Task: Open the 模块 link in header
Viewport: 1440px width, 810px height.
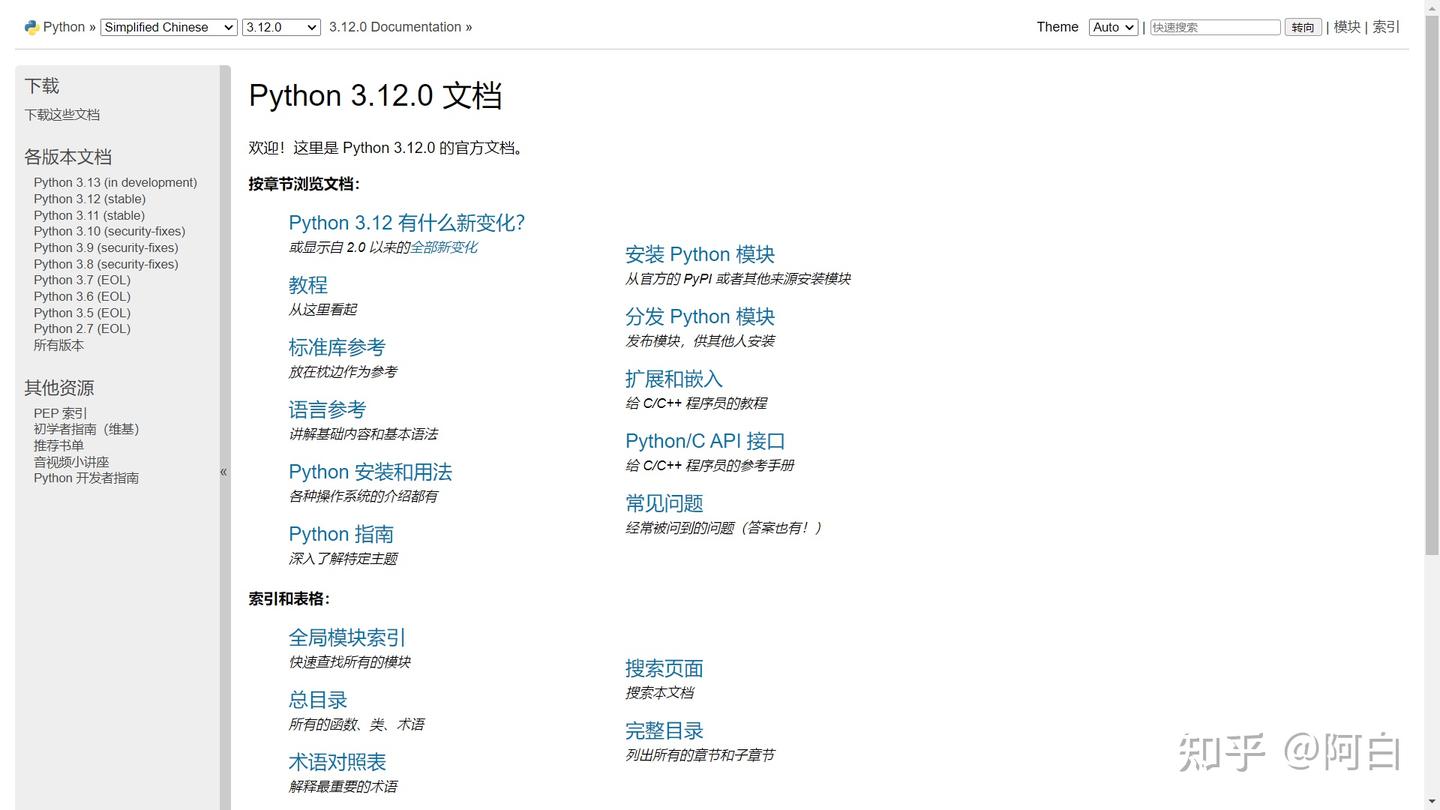Action: click(x=1347, y=27)
